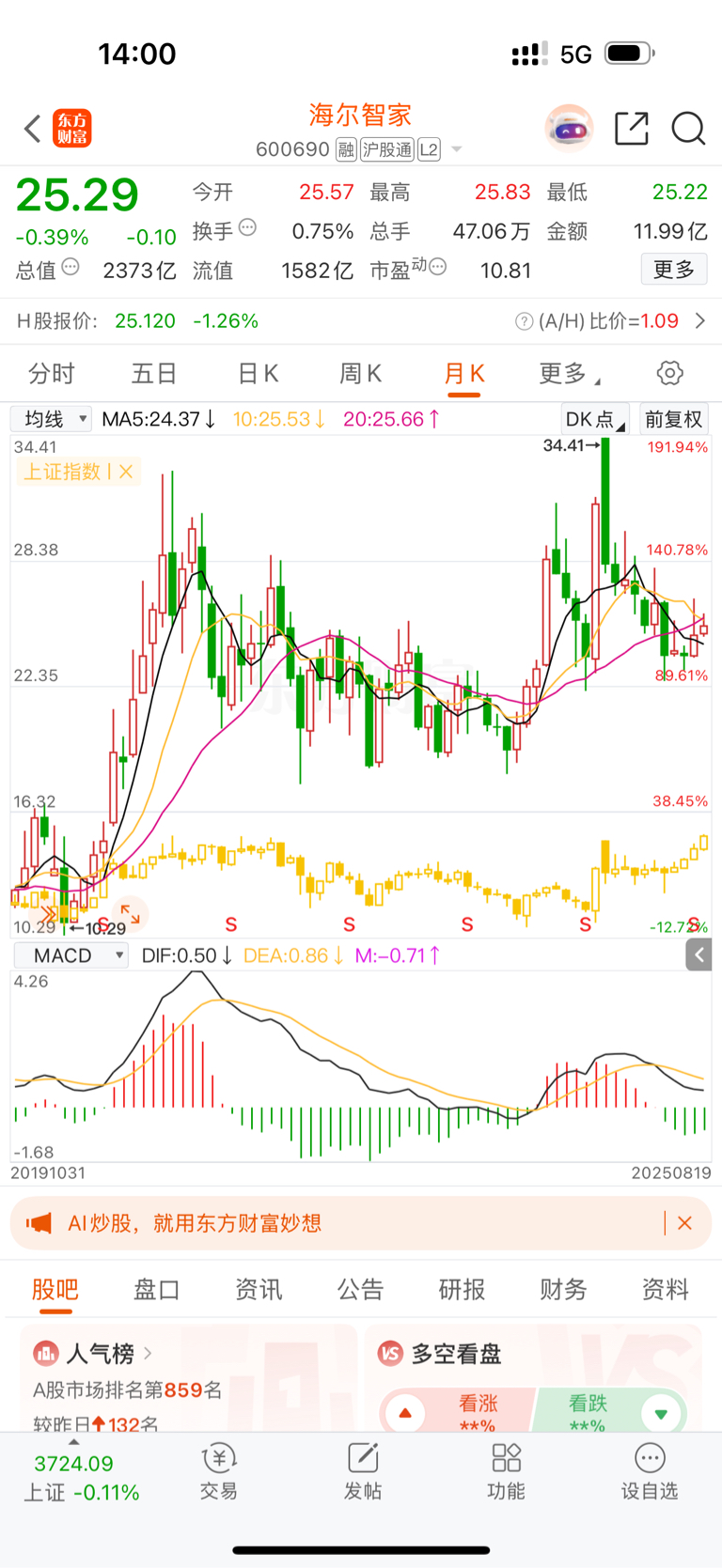Open chart settings gear icon
The height and width of the screenshot is (1568, 722).
pyautogui.click(x=669, y=373)
